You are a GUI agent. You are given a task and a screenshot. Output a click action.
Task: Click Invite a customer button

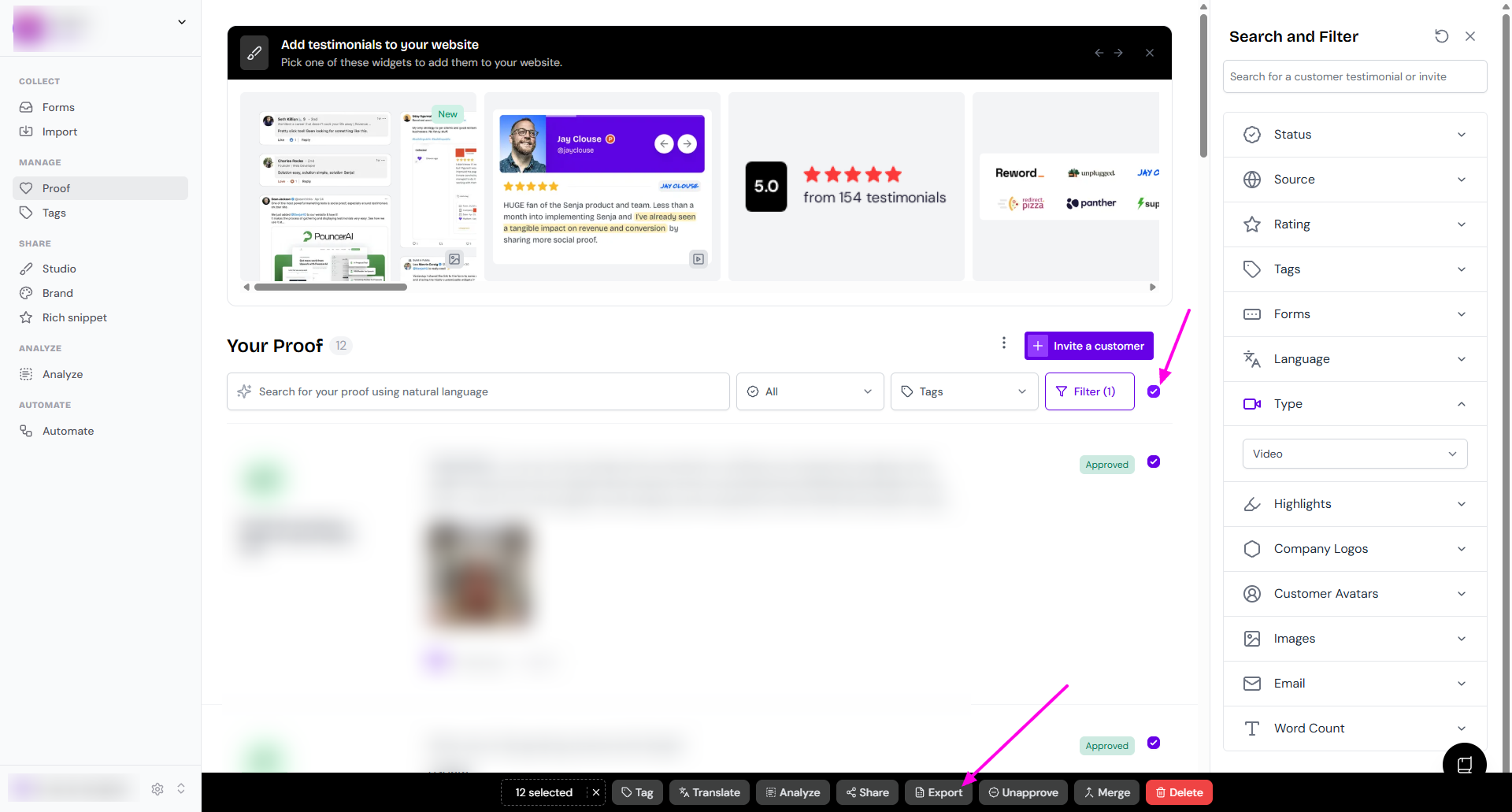pyautogui.click(x=1088, y=346)
